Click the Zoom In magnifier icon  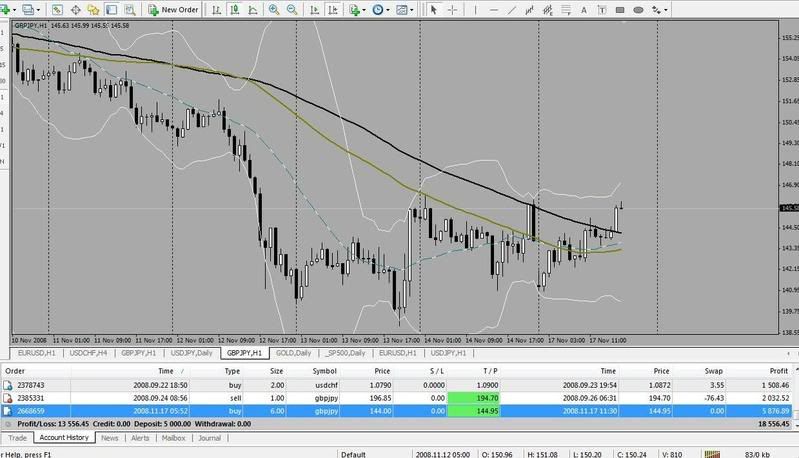274,9
